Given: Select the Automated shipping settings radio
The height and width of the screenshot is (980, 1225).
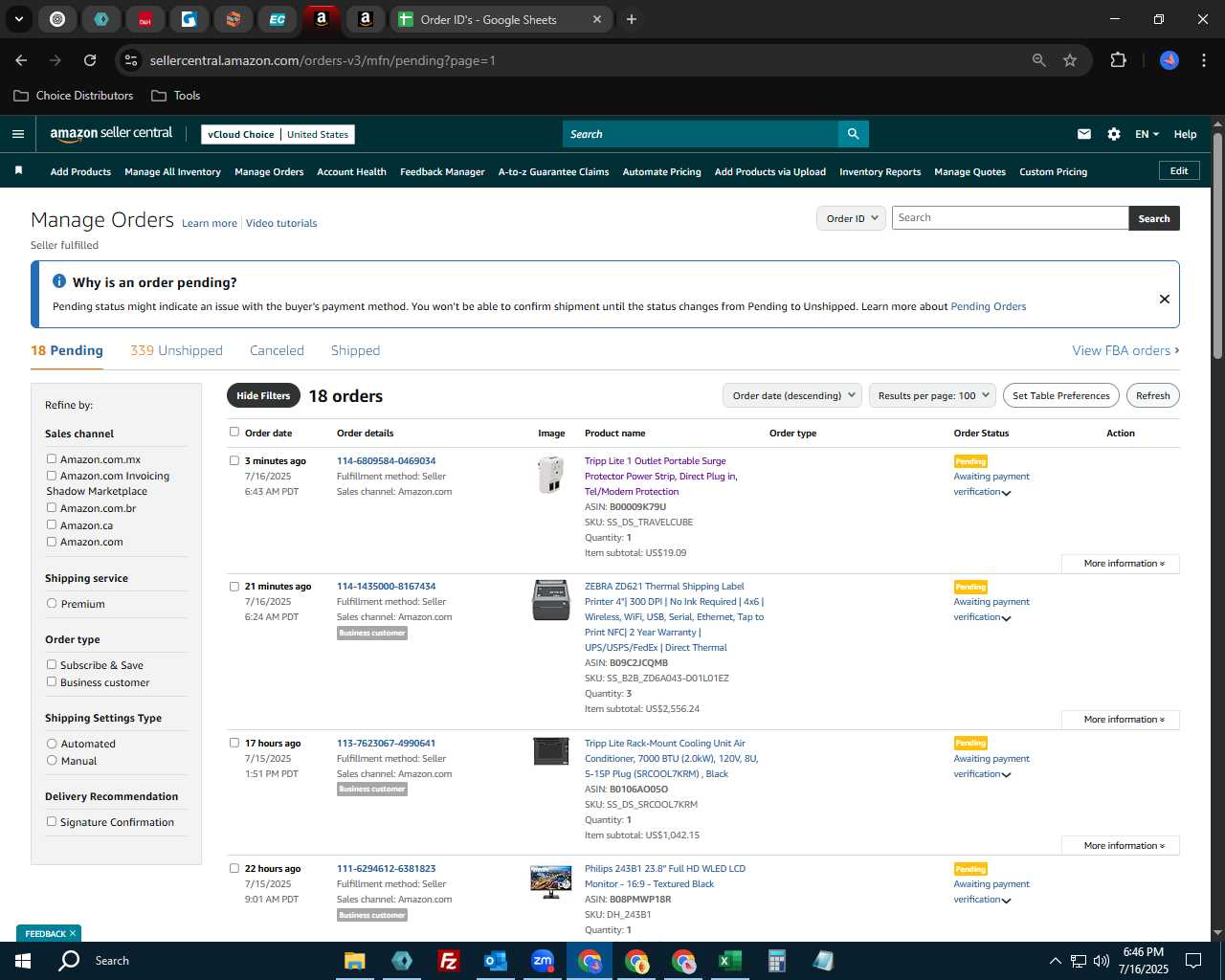Looking at the screenshot, I should (52, 743).
